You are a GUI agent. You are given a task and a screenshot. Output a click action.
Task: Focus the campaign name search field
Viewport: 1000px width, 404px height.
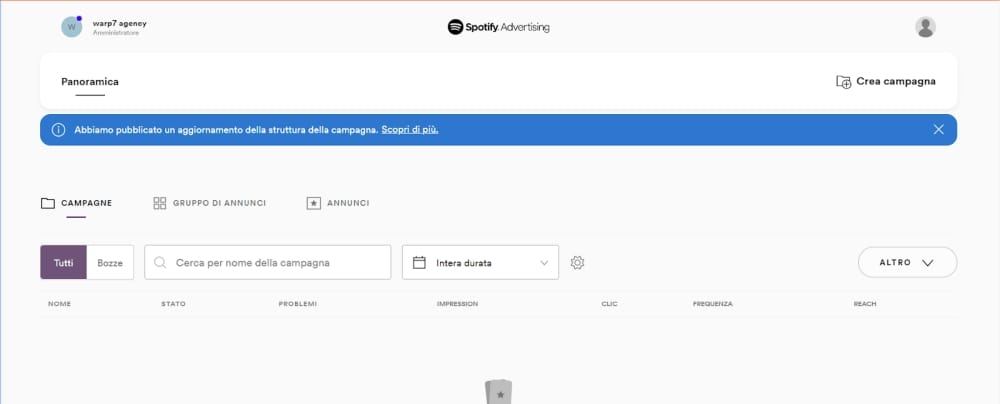tap(268, 262)
